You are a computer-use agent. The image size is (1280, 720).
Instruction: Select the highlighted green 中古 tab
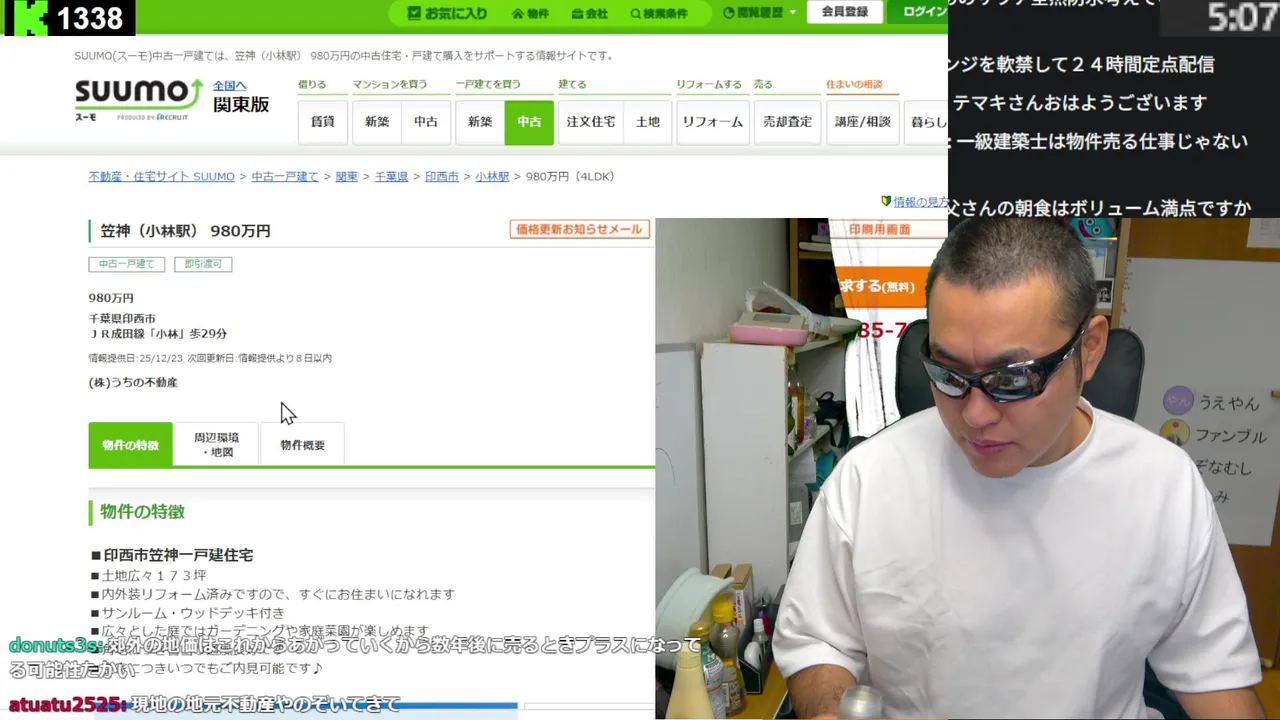point(529,122)
